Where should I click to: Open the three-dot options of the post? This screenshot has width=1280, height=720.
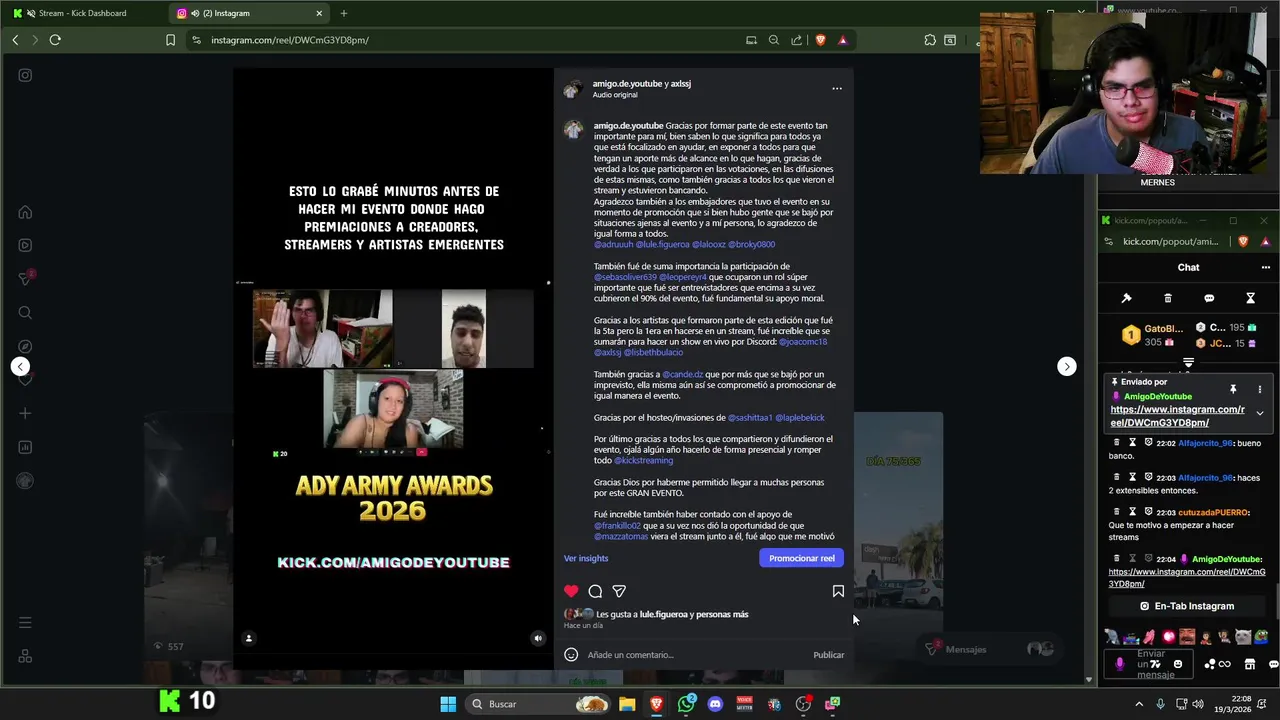click(837, 89)
